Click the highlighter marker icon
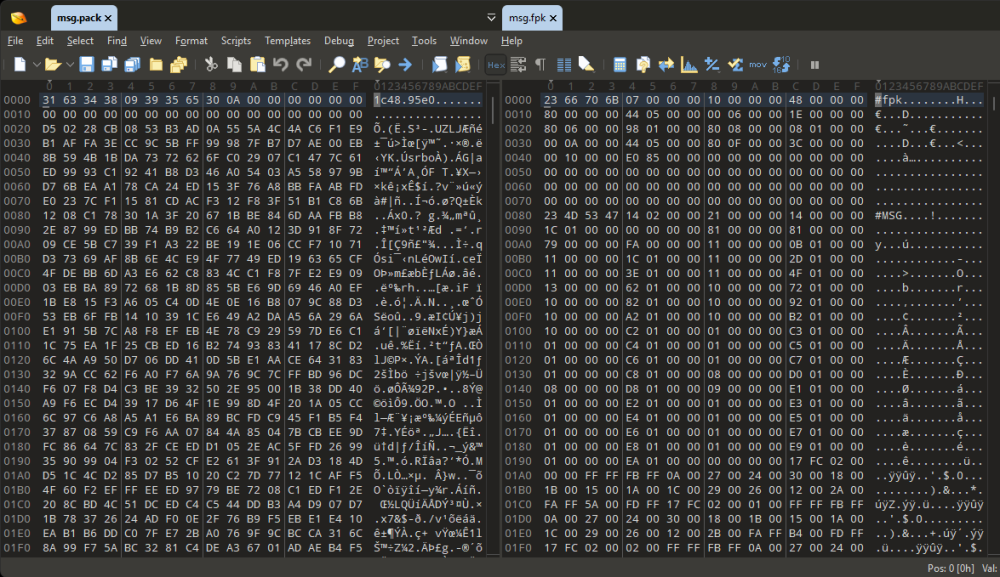This screenshot has height=577, width=1000. pyautogui.click(x=586, y=64)
